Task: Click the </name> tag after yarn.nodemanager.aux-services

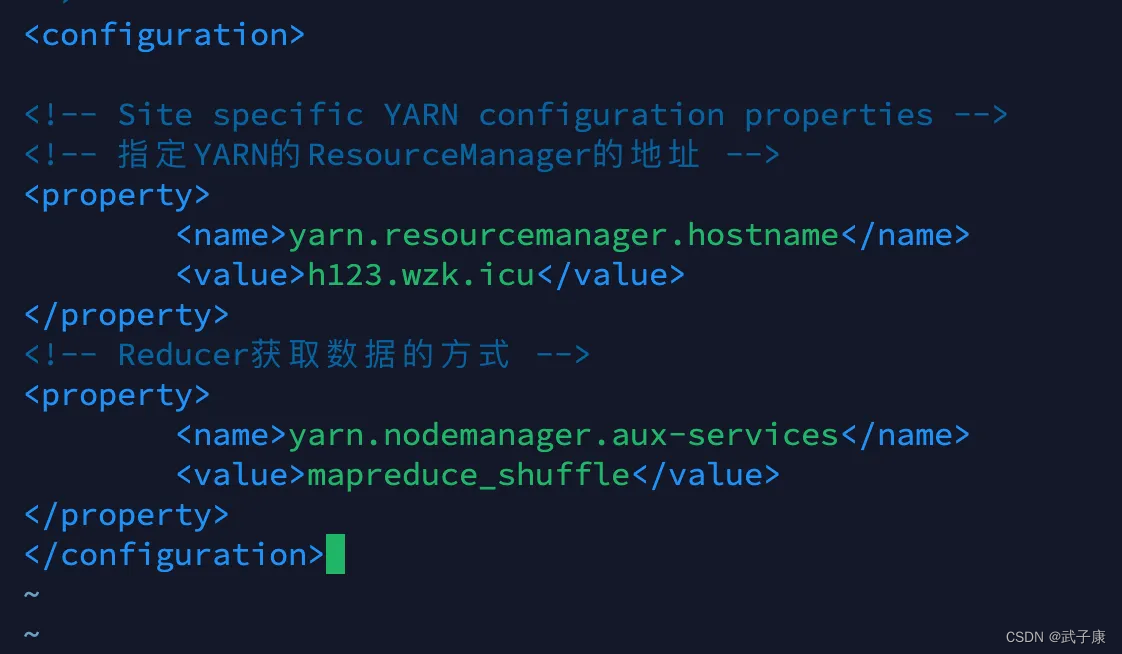Action: coord(904,435)
